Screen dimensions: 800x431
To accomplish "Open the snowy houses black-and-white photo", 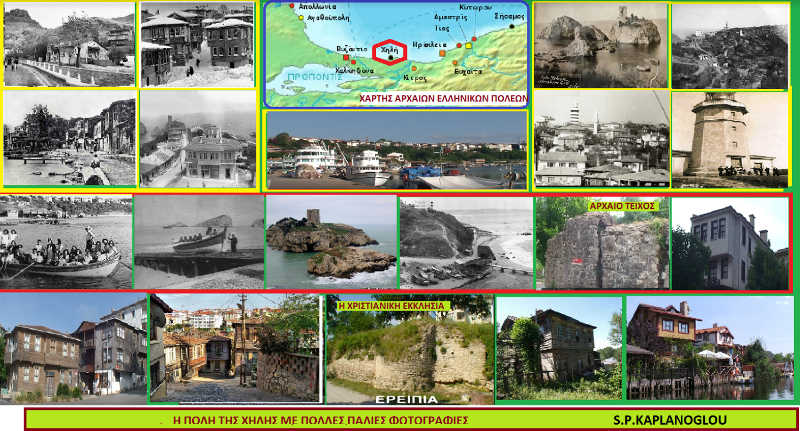I will [197, 44].
